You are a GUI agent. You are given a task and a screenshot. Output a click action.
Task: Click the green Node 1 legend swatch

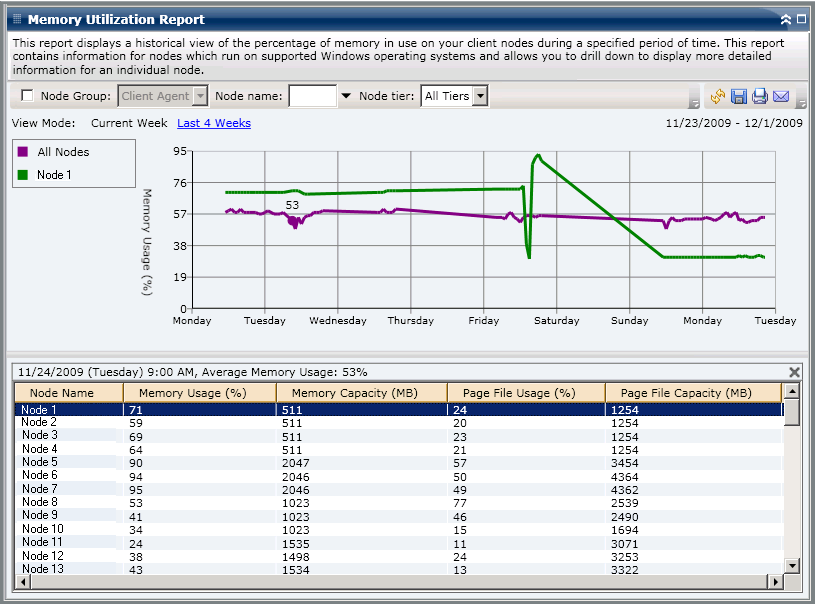click(x=23, y=175)
